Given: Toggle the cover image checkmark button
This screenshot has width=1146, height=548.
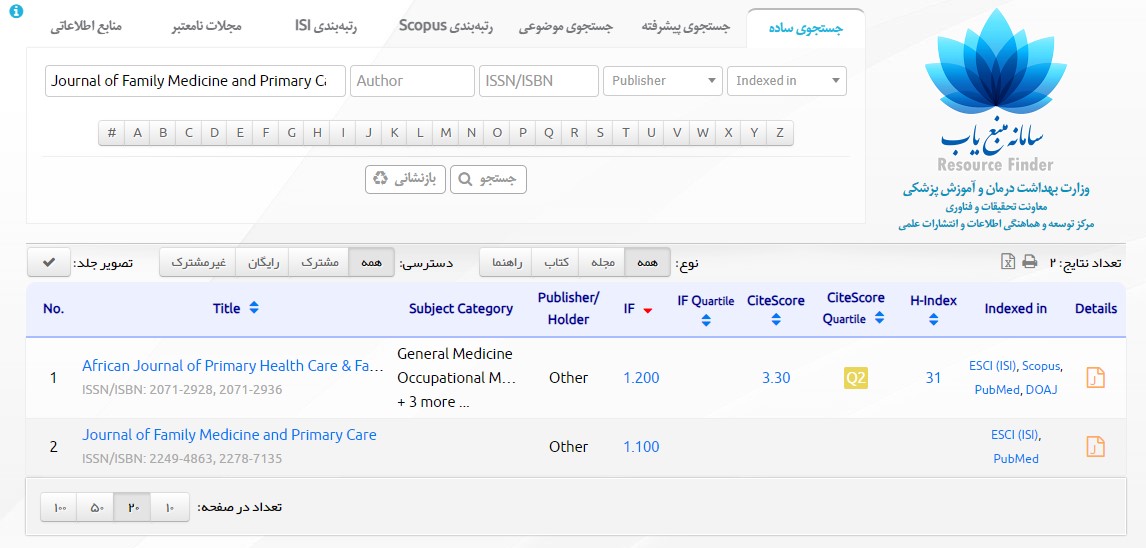Looking at the screenshot, I should pos(48,262).
